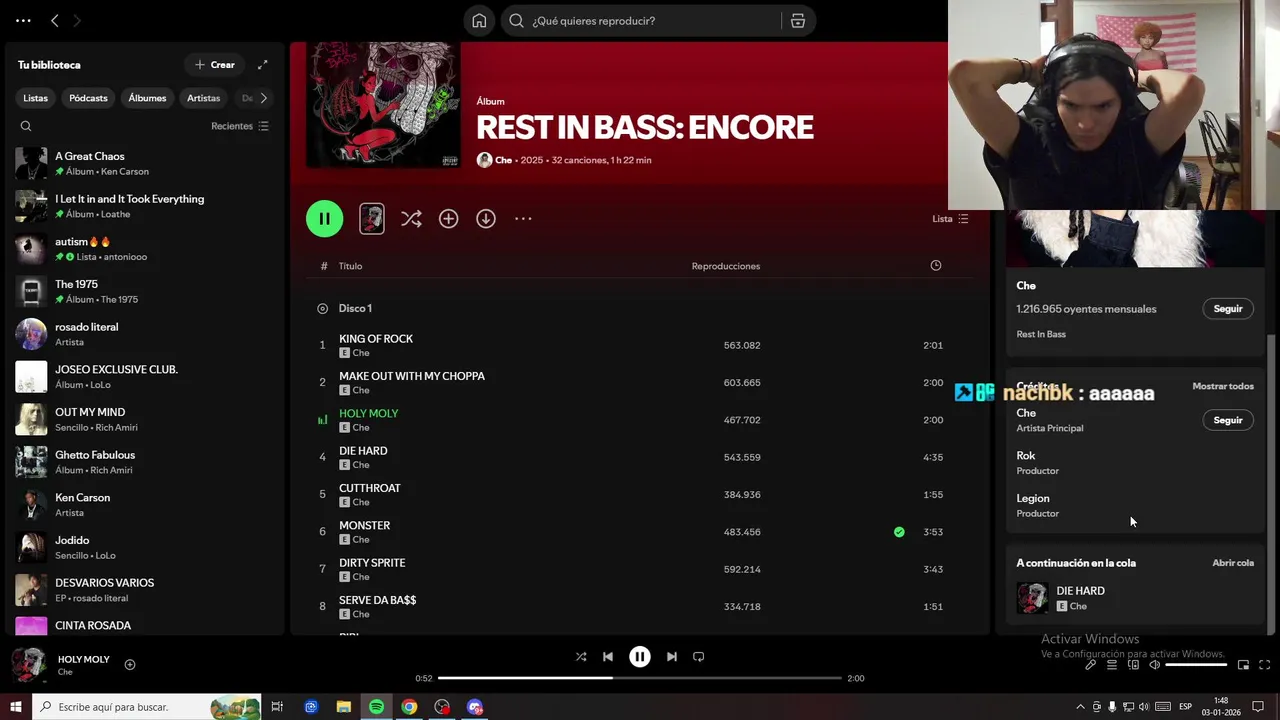The image size is (1280, 720).
Task: Click the Spotify home icon
Action: point(479,21)
